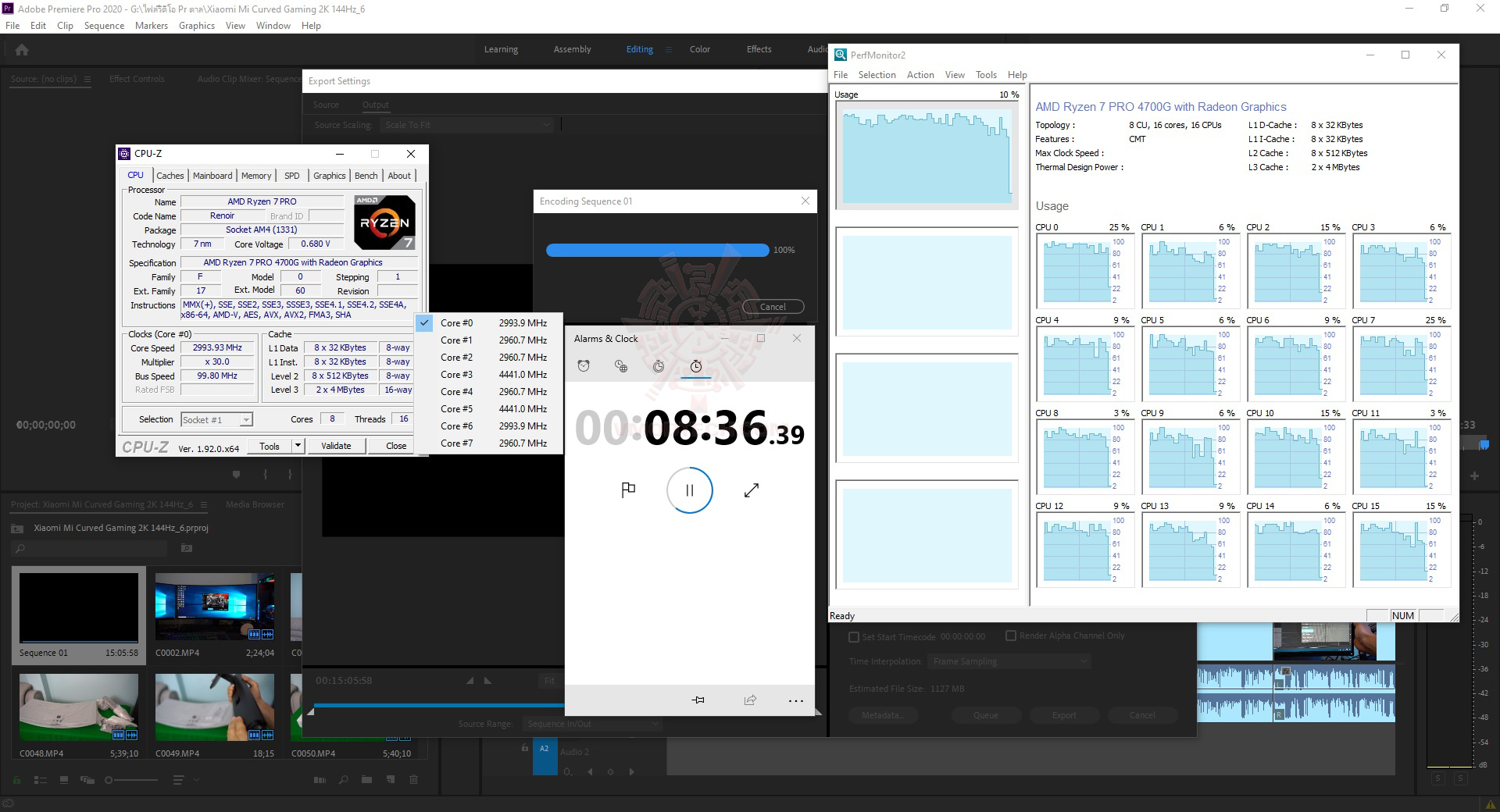Open the Memory tab in CPU-Z
The height and width of the screenshot is (812, 1500).
tap(256, 176)
